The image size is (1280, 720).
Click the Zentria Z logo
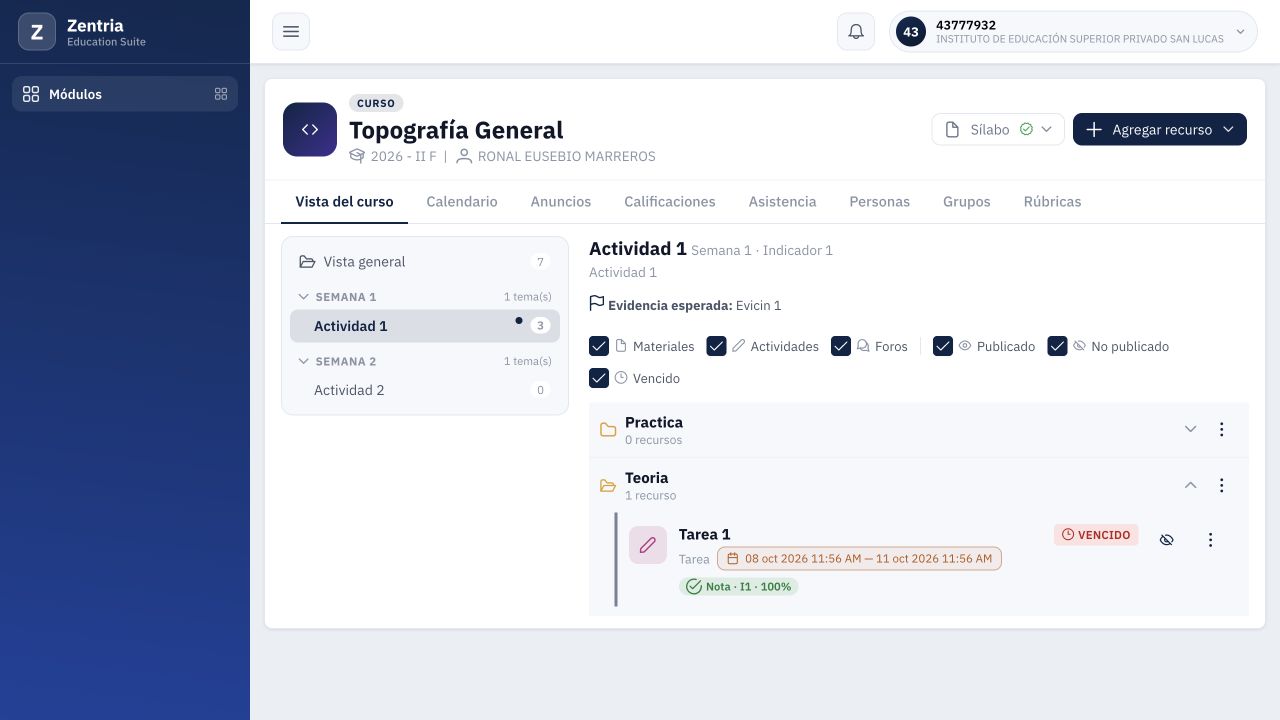[37, 32]
